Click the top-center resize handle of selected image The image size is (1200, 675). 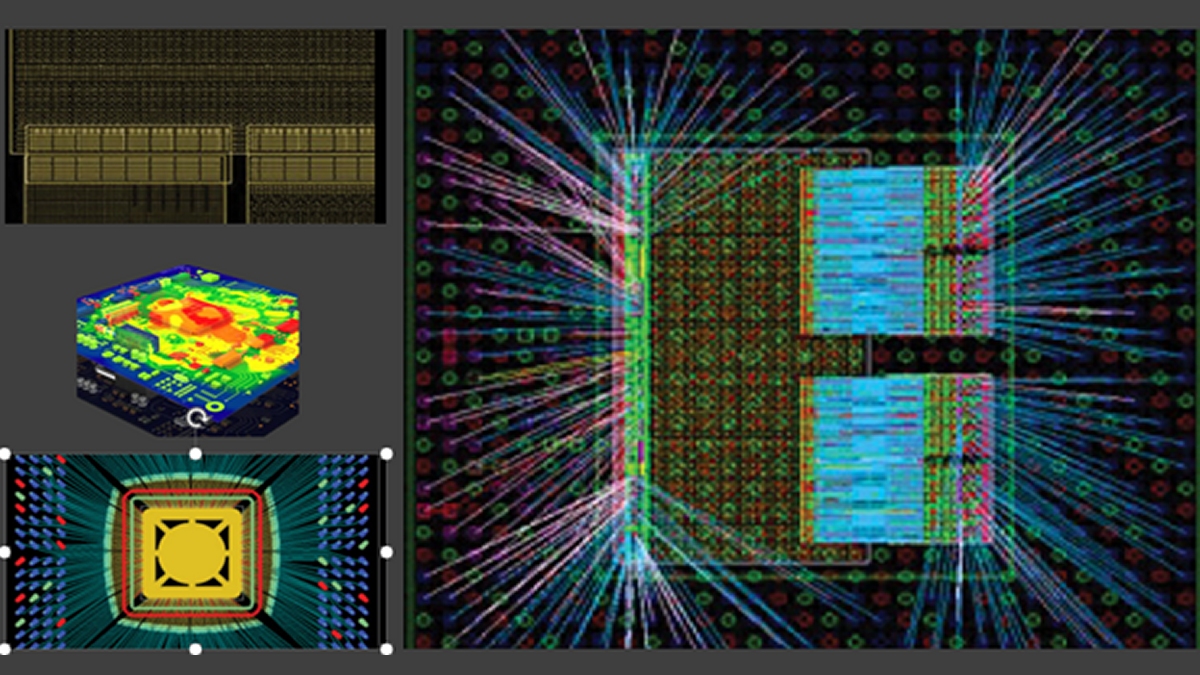click(196, 454)
